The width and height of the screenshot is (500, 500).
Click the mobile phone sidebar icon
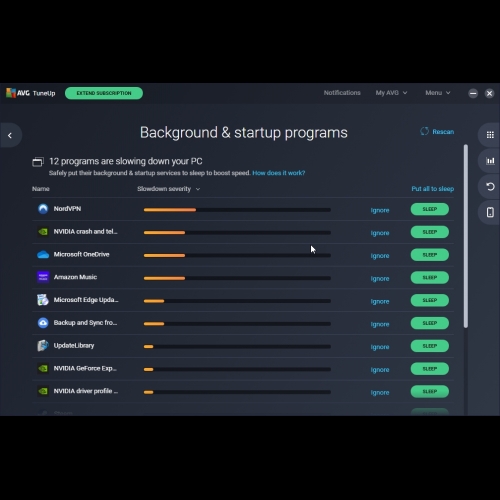[x=490, y=212]
